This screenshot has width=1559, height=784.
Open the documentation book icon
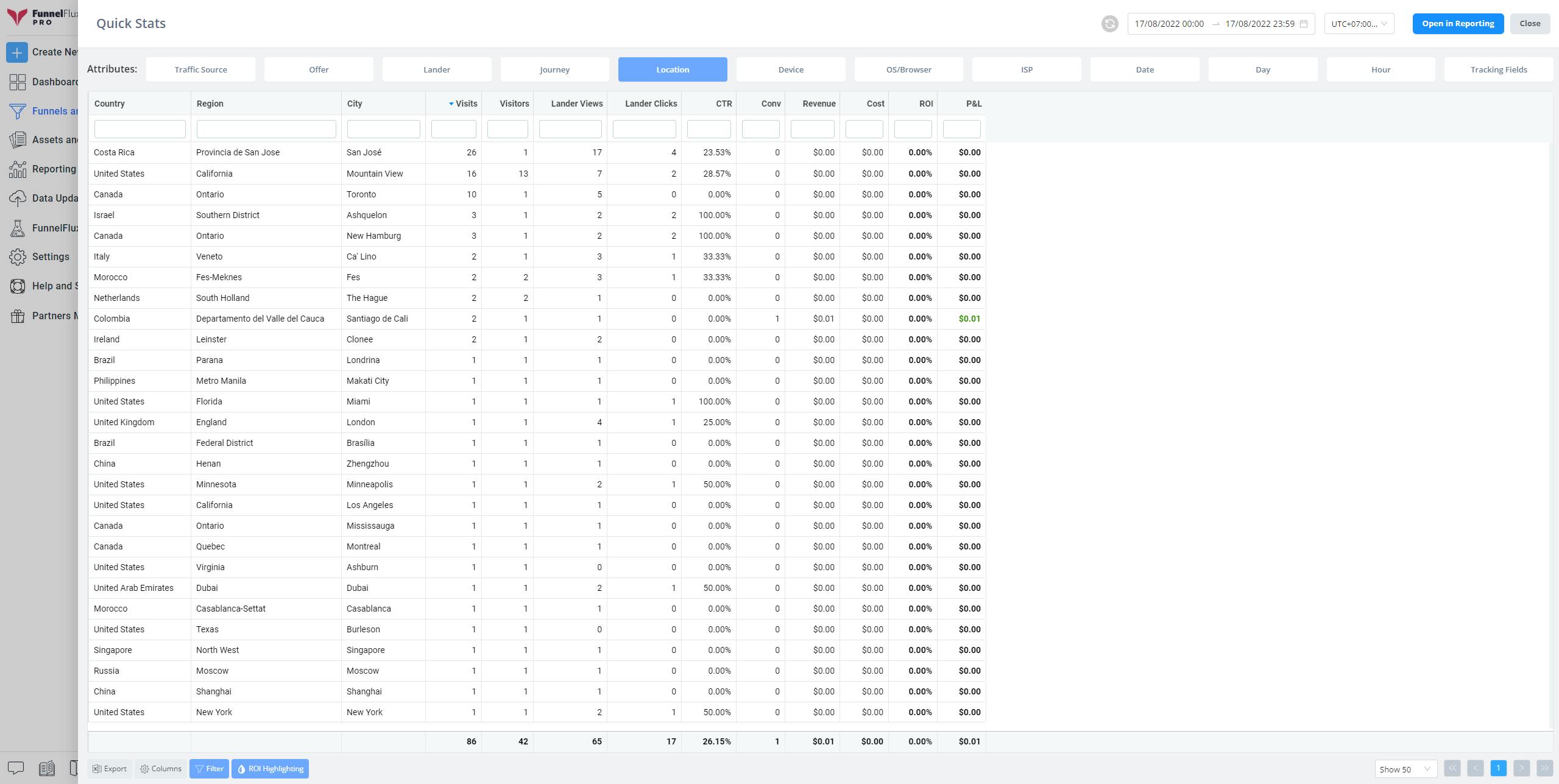click(x=47, y=768)
